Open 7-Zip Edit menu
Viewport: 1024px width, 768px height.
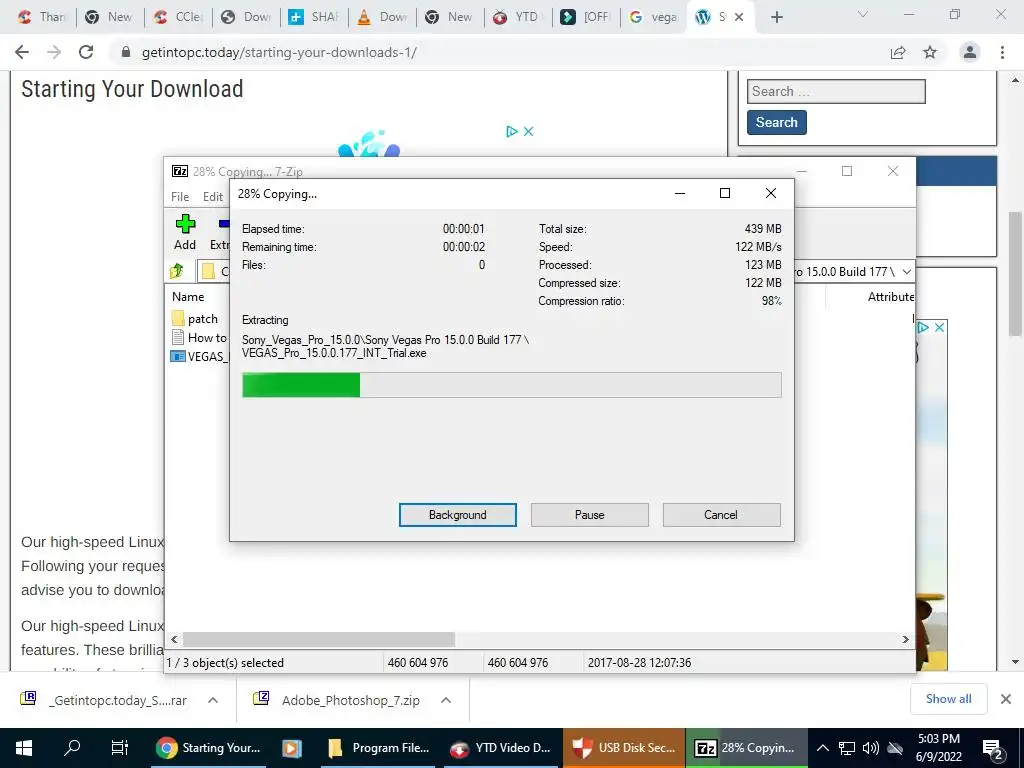pos(213,197)
